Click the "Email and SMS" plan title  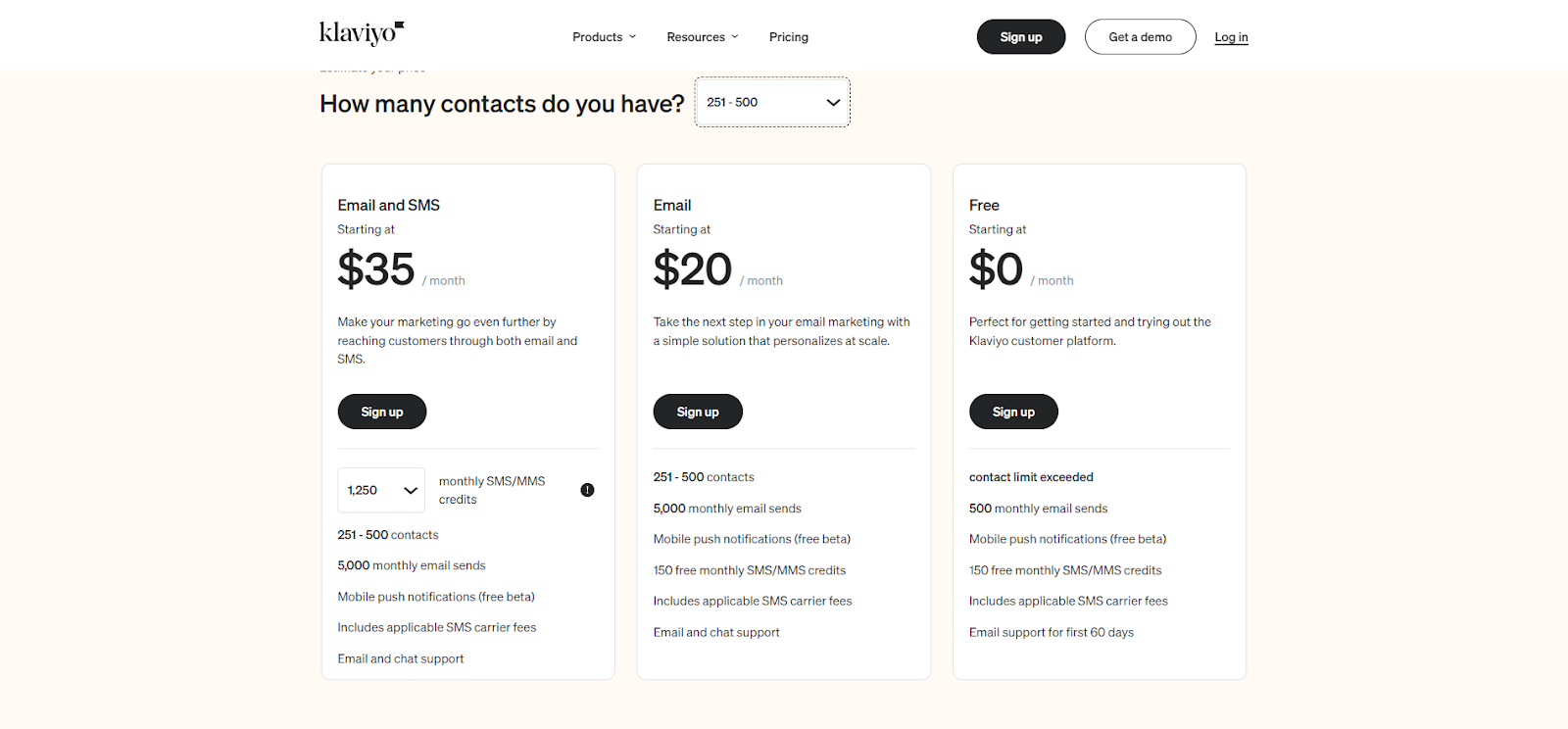(x=389, y=205)
